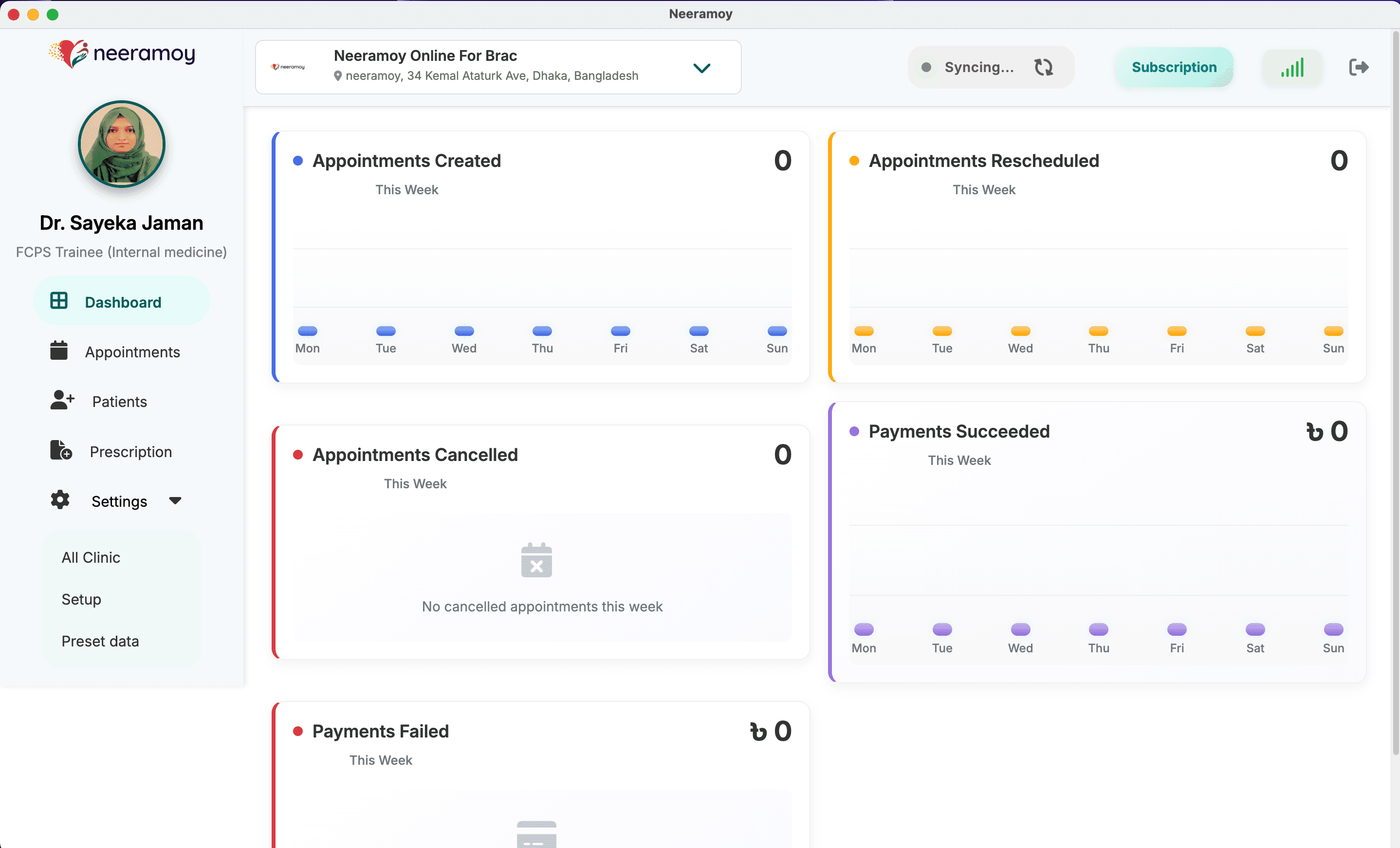Click the cancelled appointments calendar-x icon

[536, 560]
